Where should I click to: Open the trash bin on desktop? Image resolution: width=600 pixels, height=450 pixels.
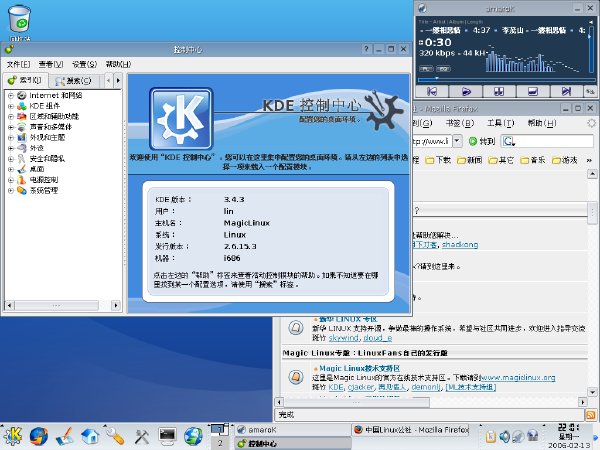coord(20,19)
